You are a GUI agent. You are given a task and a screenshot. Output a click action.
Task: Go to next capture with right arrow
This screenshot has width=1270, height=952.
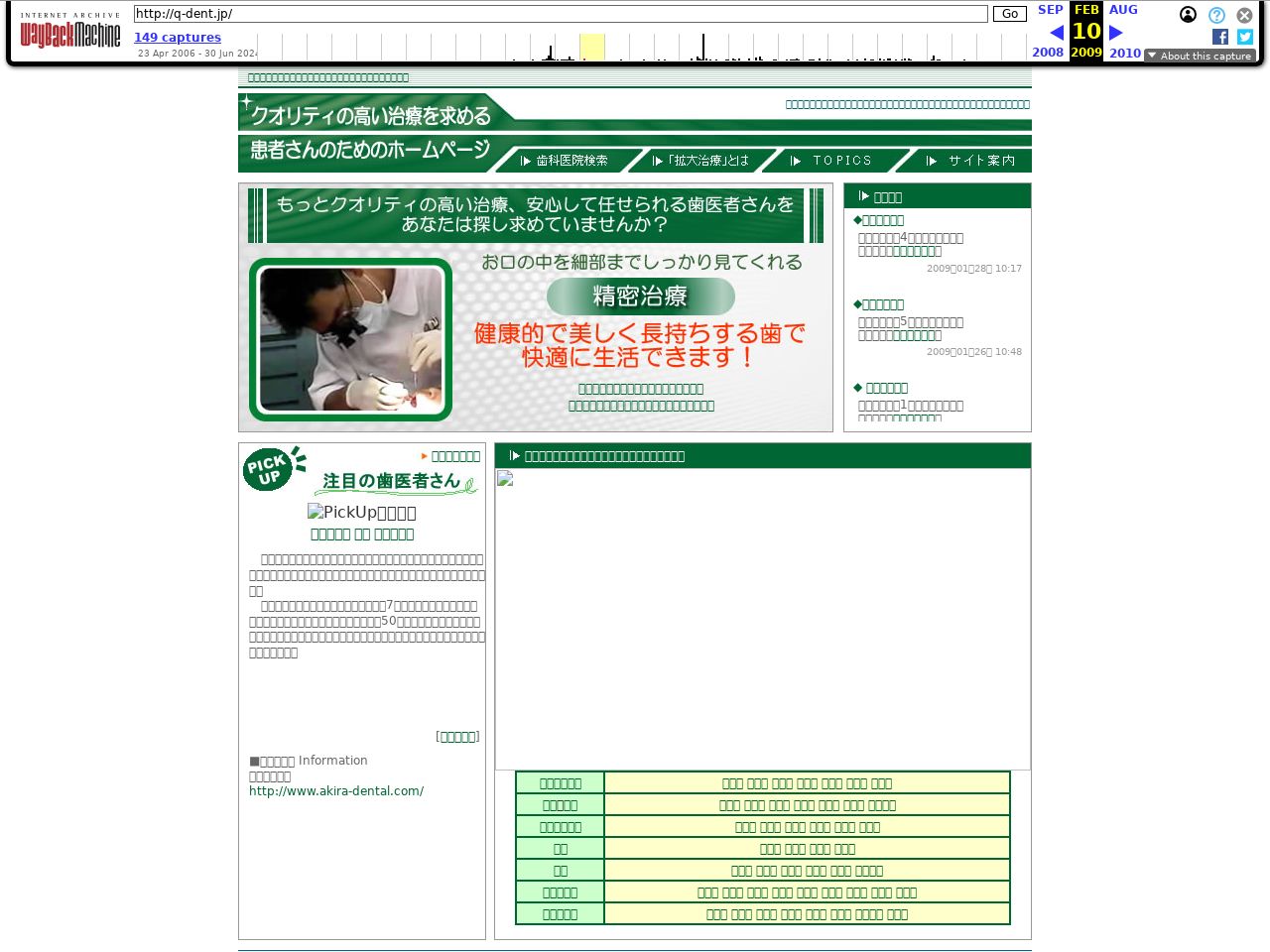click(1116, 33)
